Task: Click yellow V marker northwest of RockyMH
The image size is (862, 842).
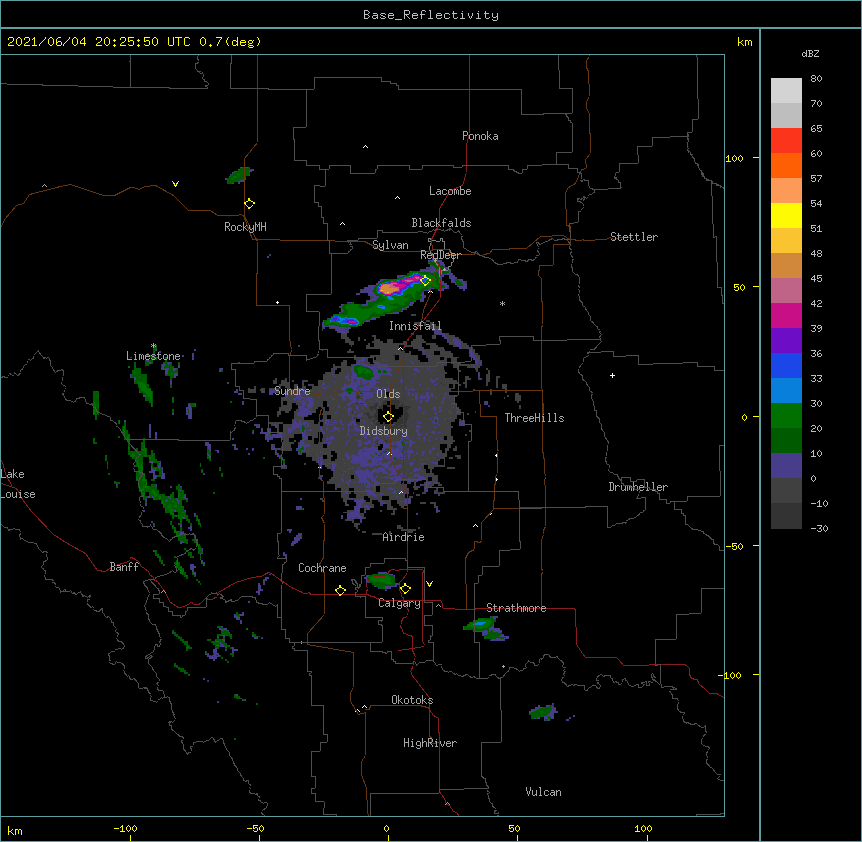Action: (x=175, y=184)
